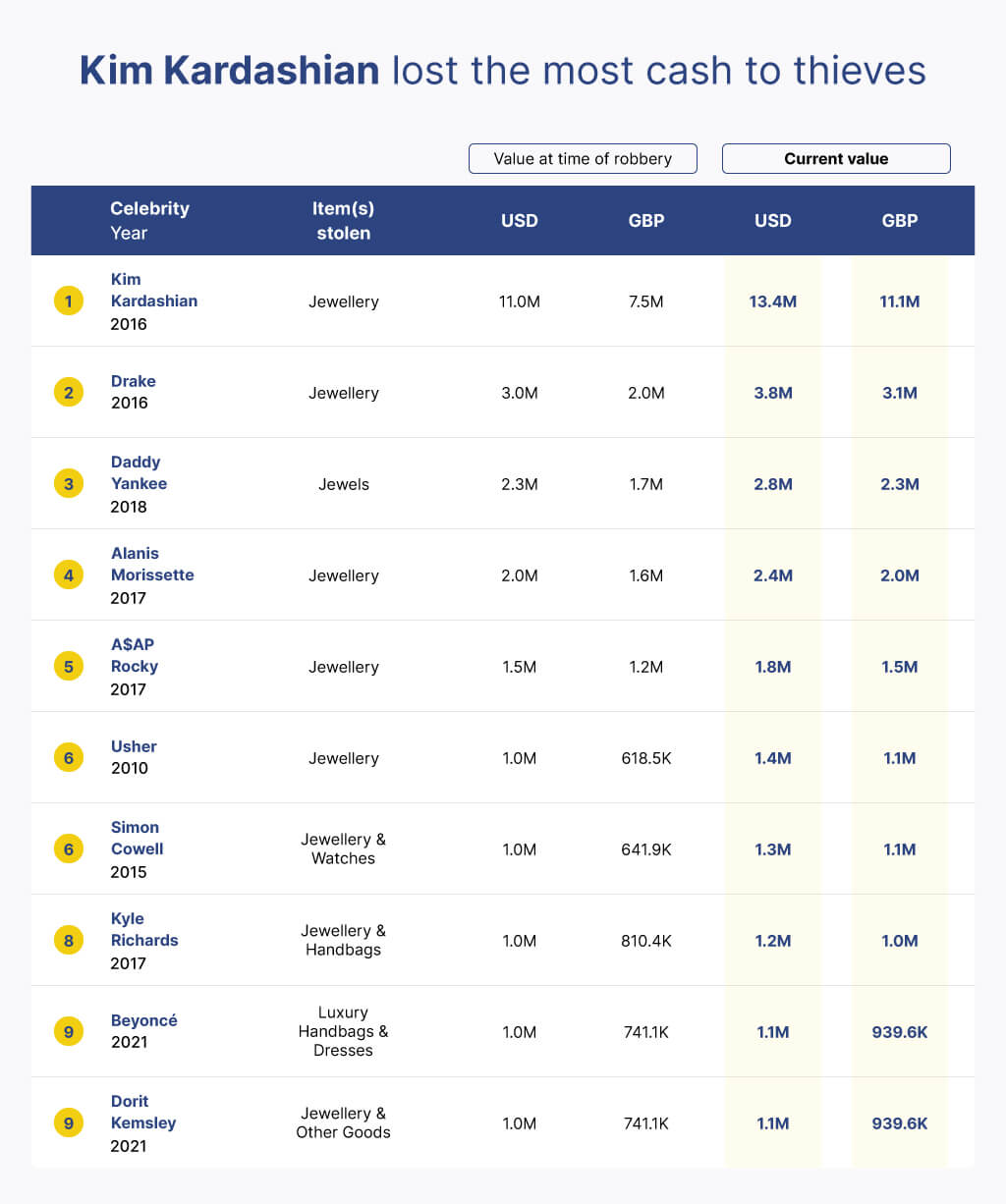Click the 'A$AP Rocky' celebrity name
Image resolution: width=1006 pixels, height=1204 pixels.
pos(135,655)
